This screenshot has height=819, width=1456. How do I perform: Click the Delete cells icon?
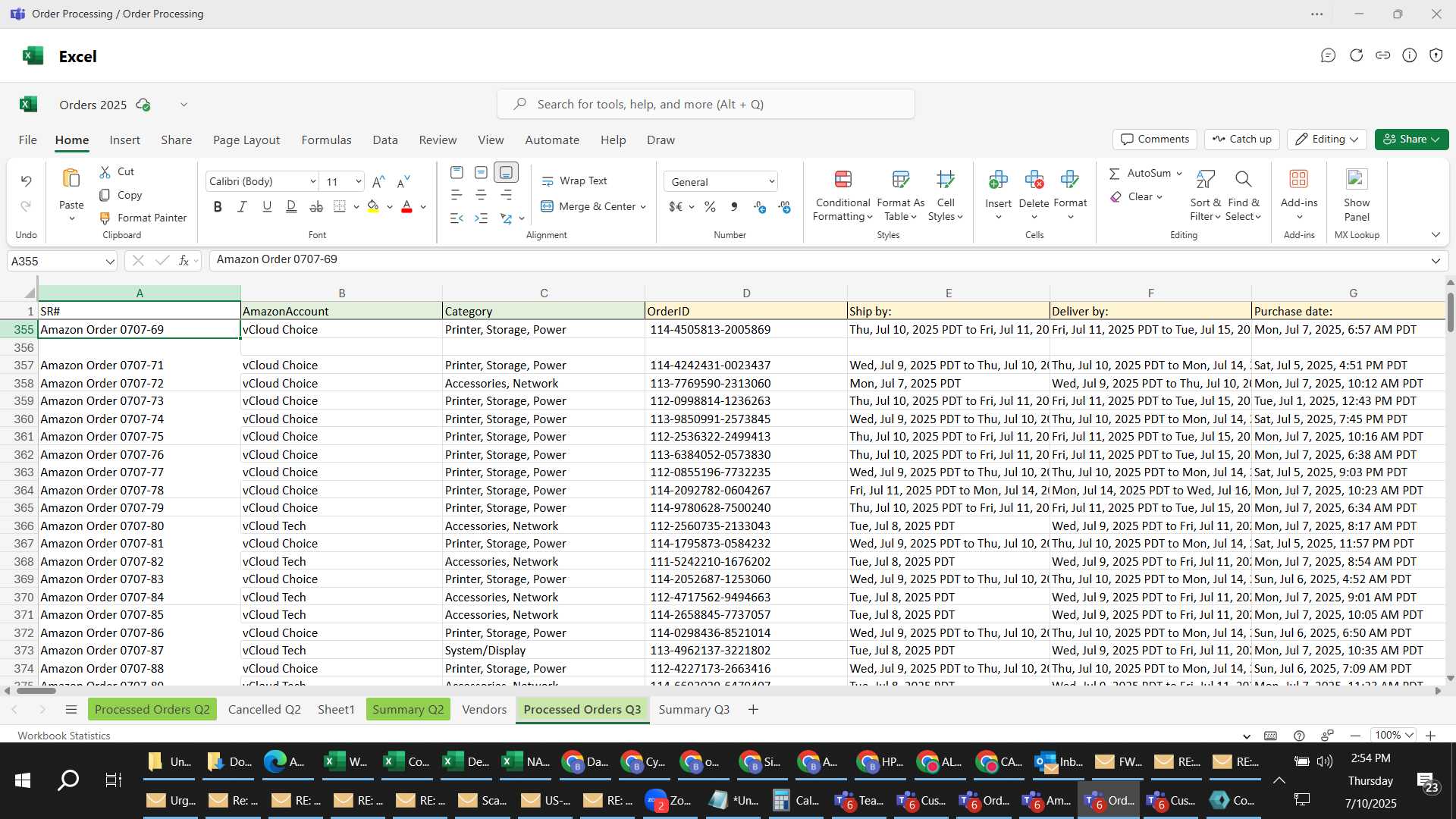tap(1034, 180)
